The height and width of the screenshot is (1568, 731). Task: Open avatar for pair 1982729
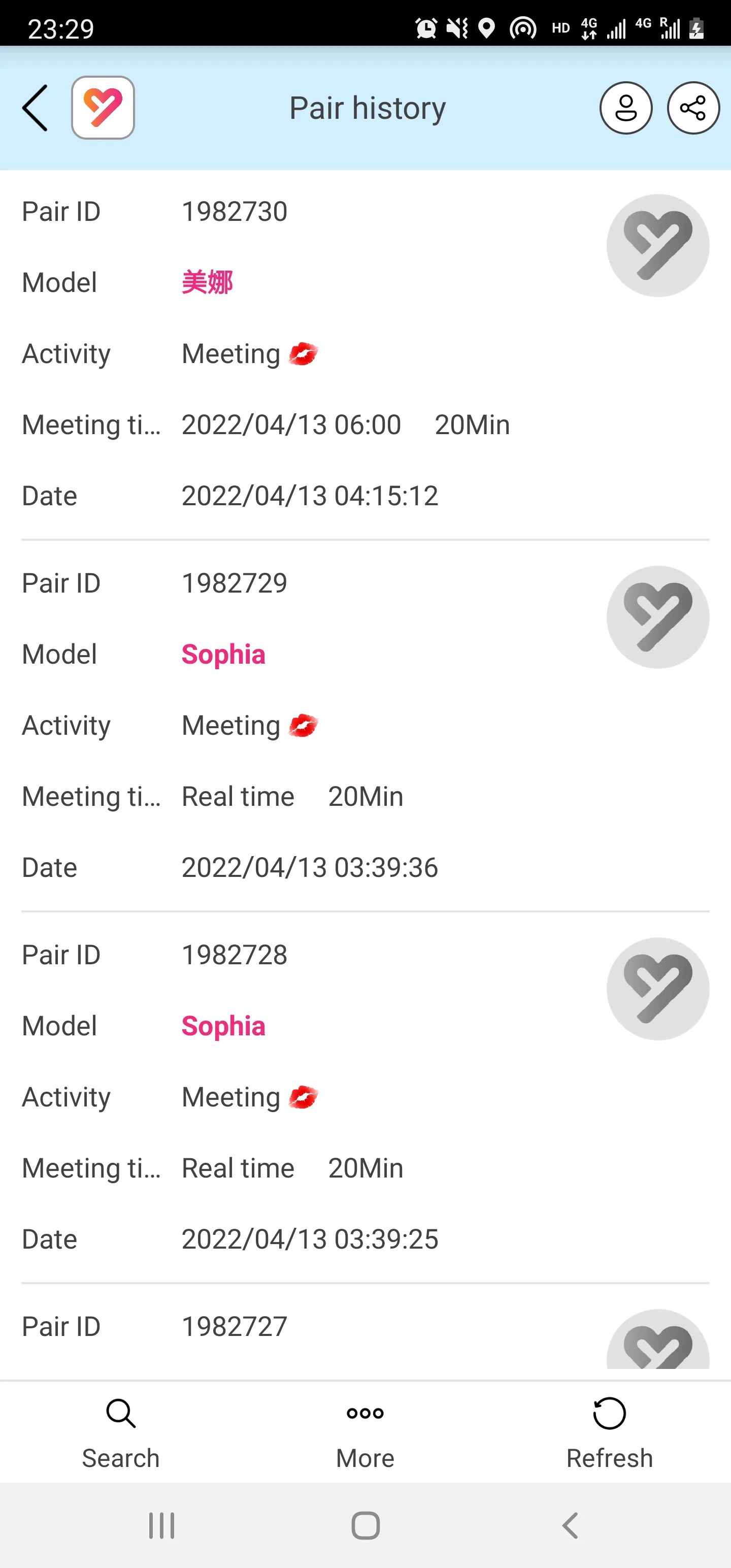(x=657, y=617)
